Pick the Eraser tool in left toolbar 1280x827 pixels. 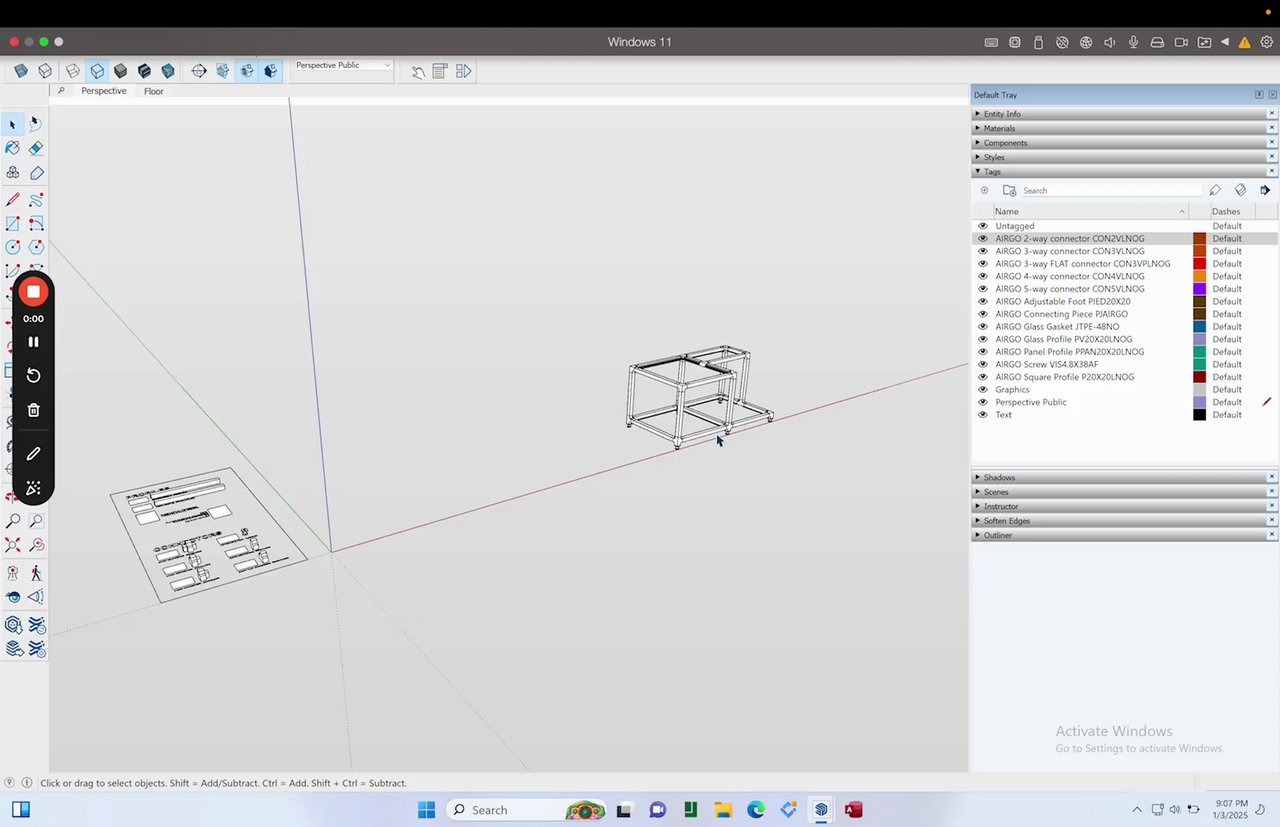36,148
